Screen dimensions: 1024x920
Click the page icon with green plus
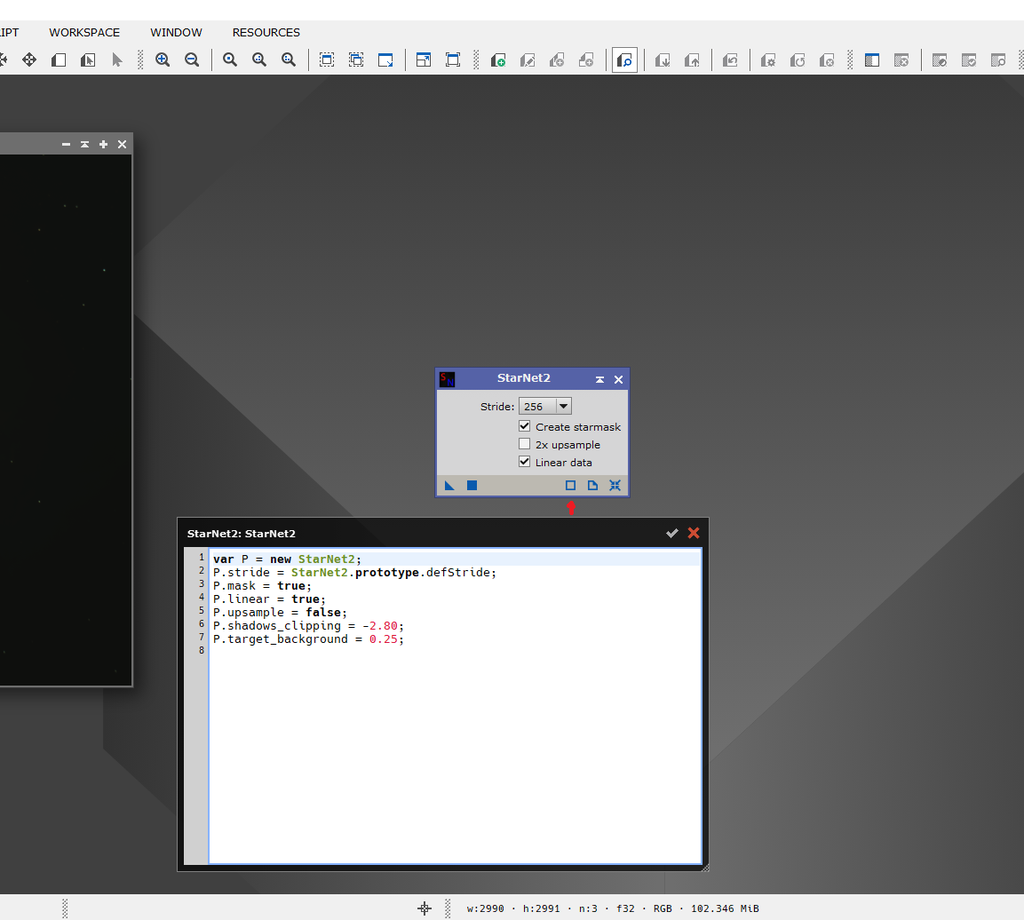click(498, 60)
